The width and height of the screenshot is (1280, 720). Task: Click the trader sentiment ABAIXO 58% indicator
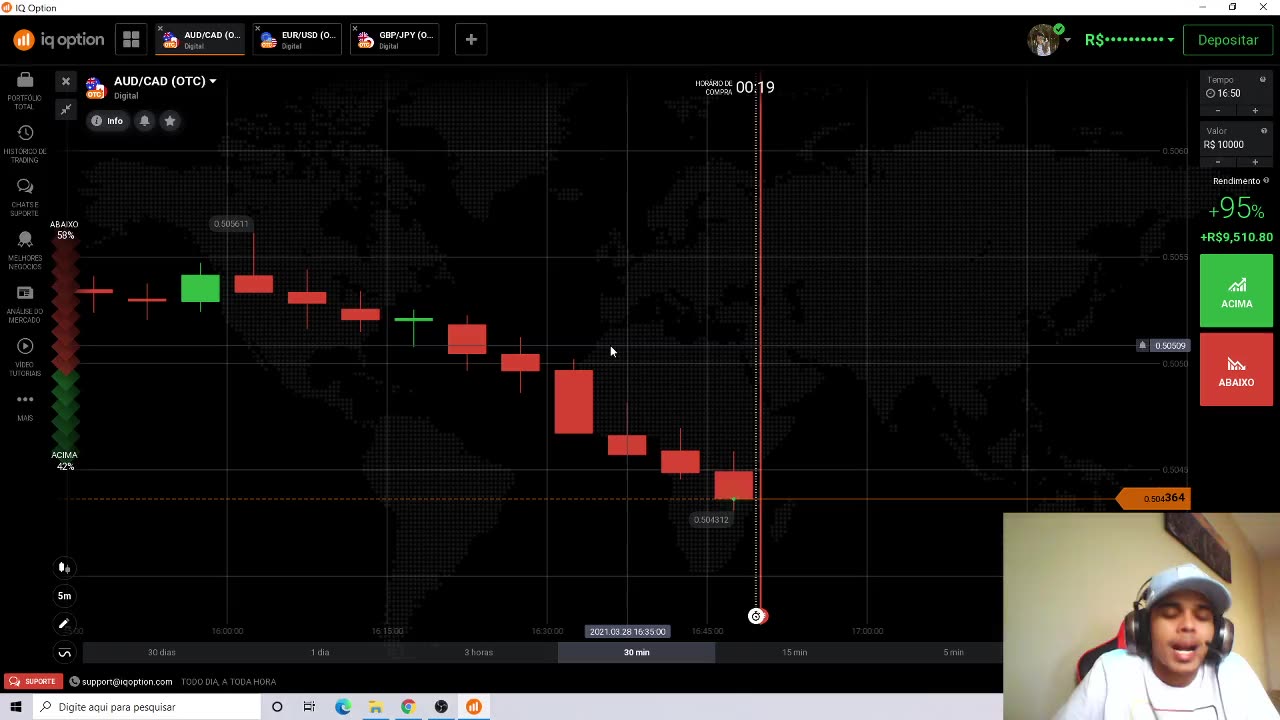64,230
